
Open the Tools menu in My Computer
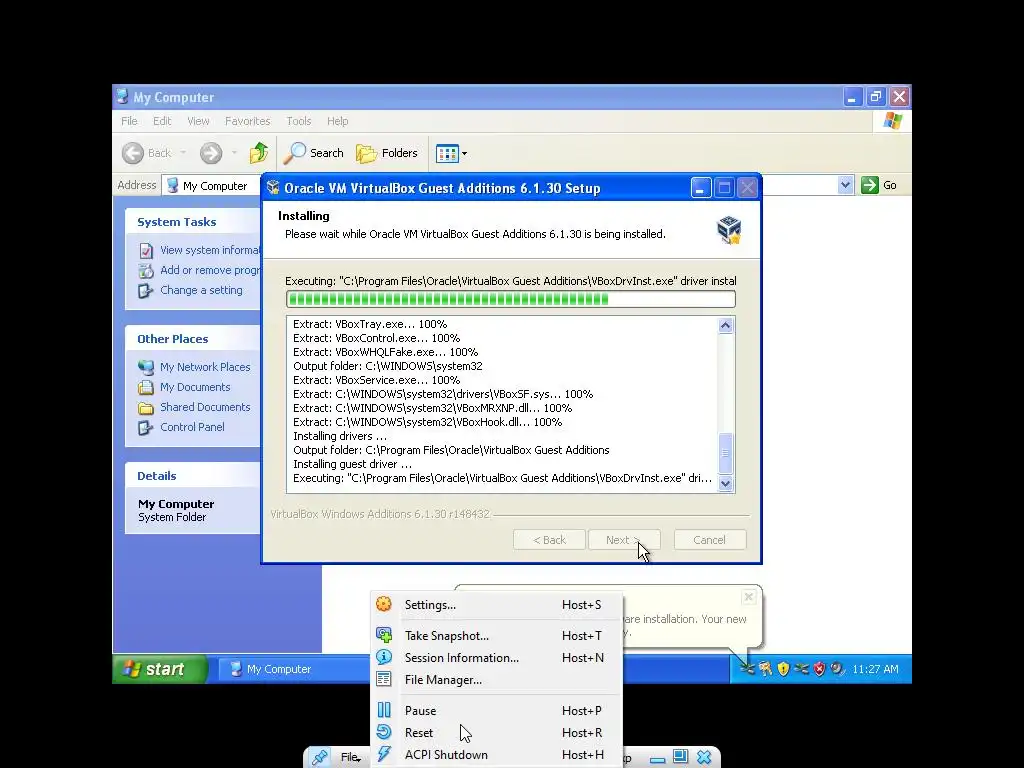point(298,121)
